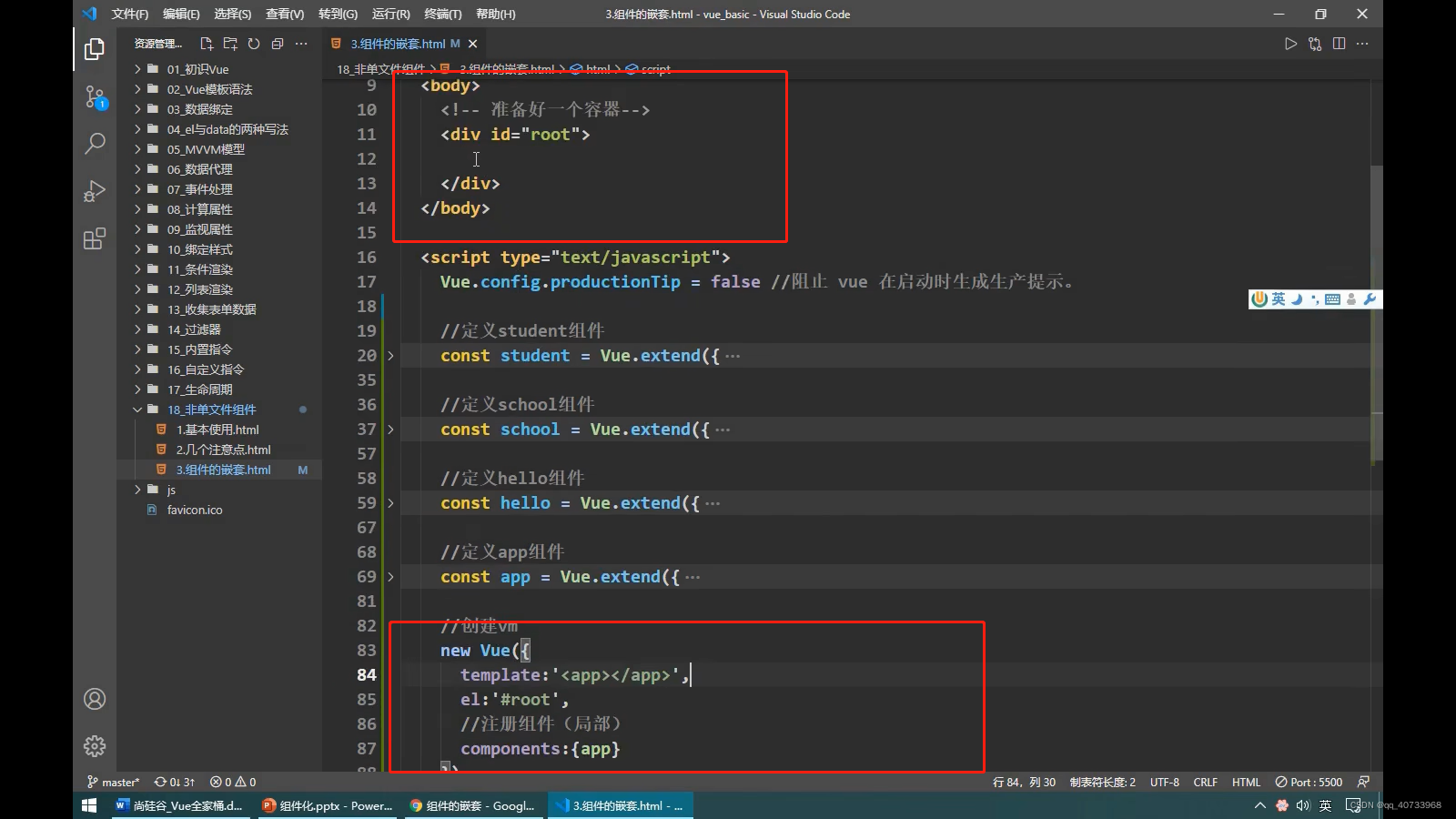Open the 终端(T) menu
1456x819 pixels.
pyautogui.click(x=443, y=14)
